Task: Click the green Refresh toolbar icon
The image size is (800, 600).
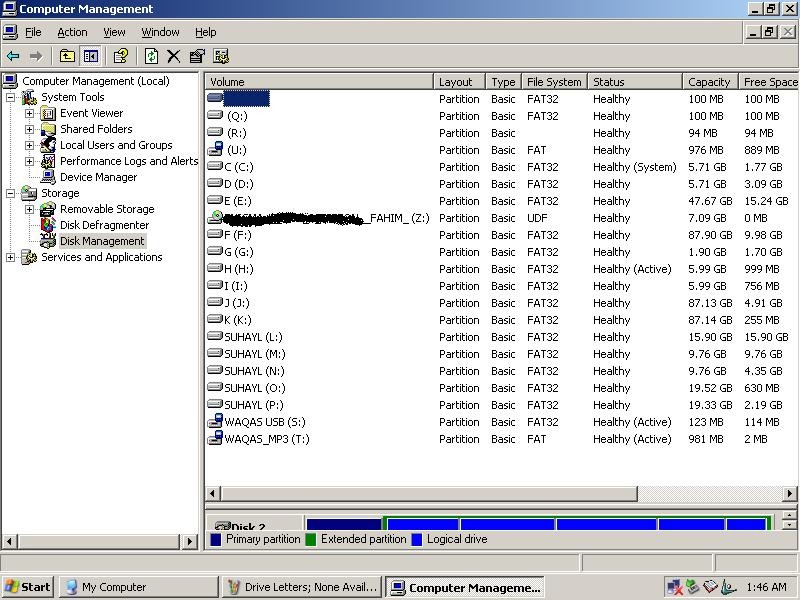Action: coord(151,56)
